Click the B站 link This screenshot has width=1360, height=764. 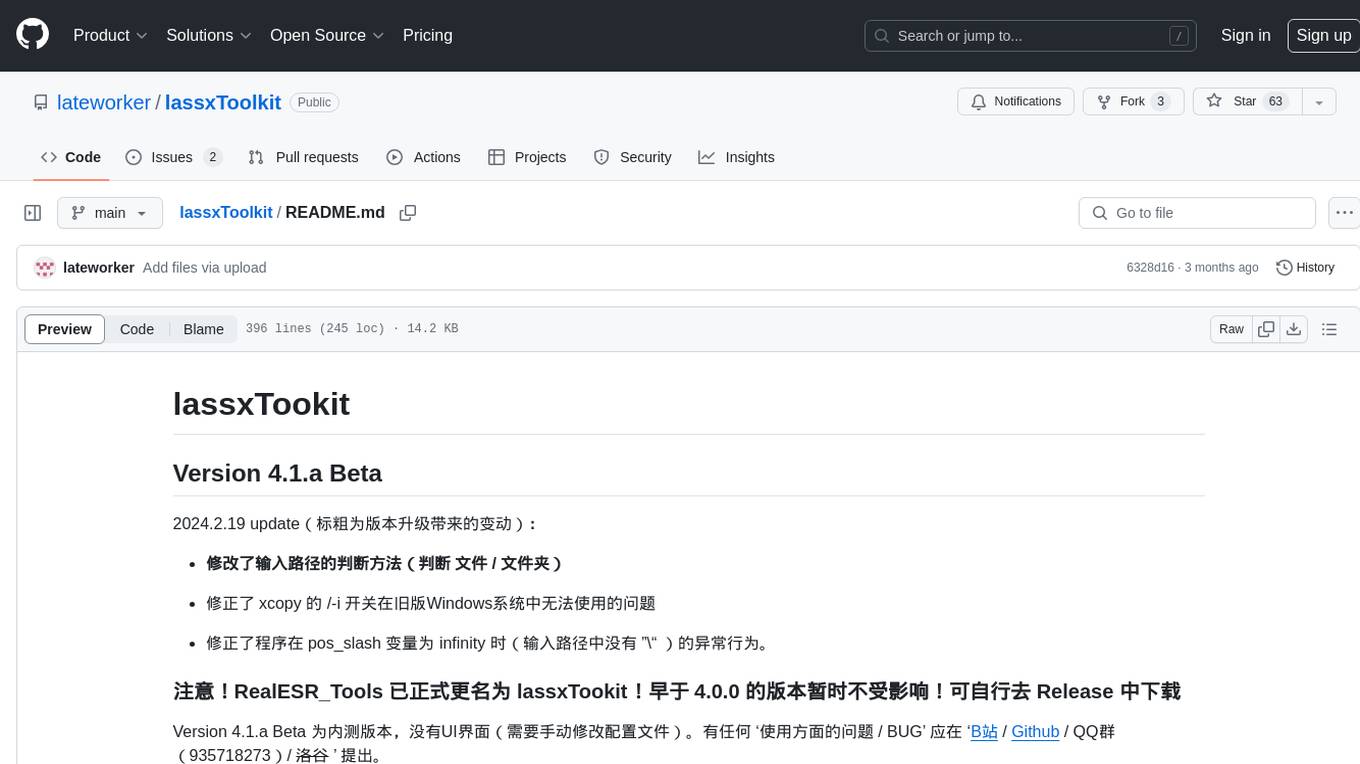[x=984, y=732]
